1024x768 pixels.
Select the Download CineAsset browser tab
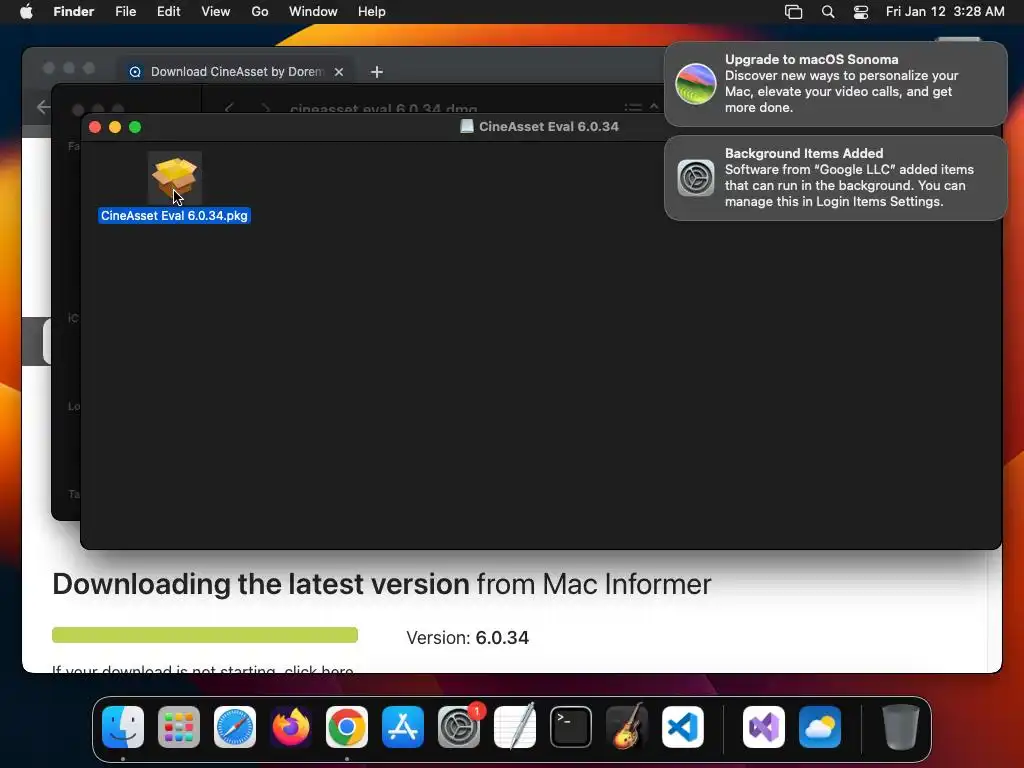click(236, 72)
